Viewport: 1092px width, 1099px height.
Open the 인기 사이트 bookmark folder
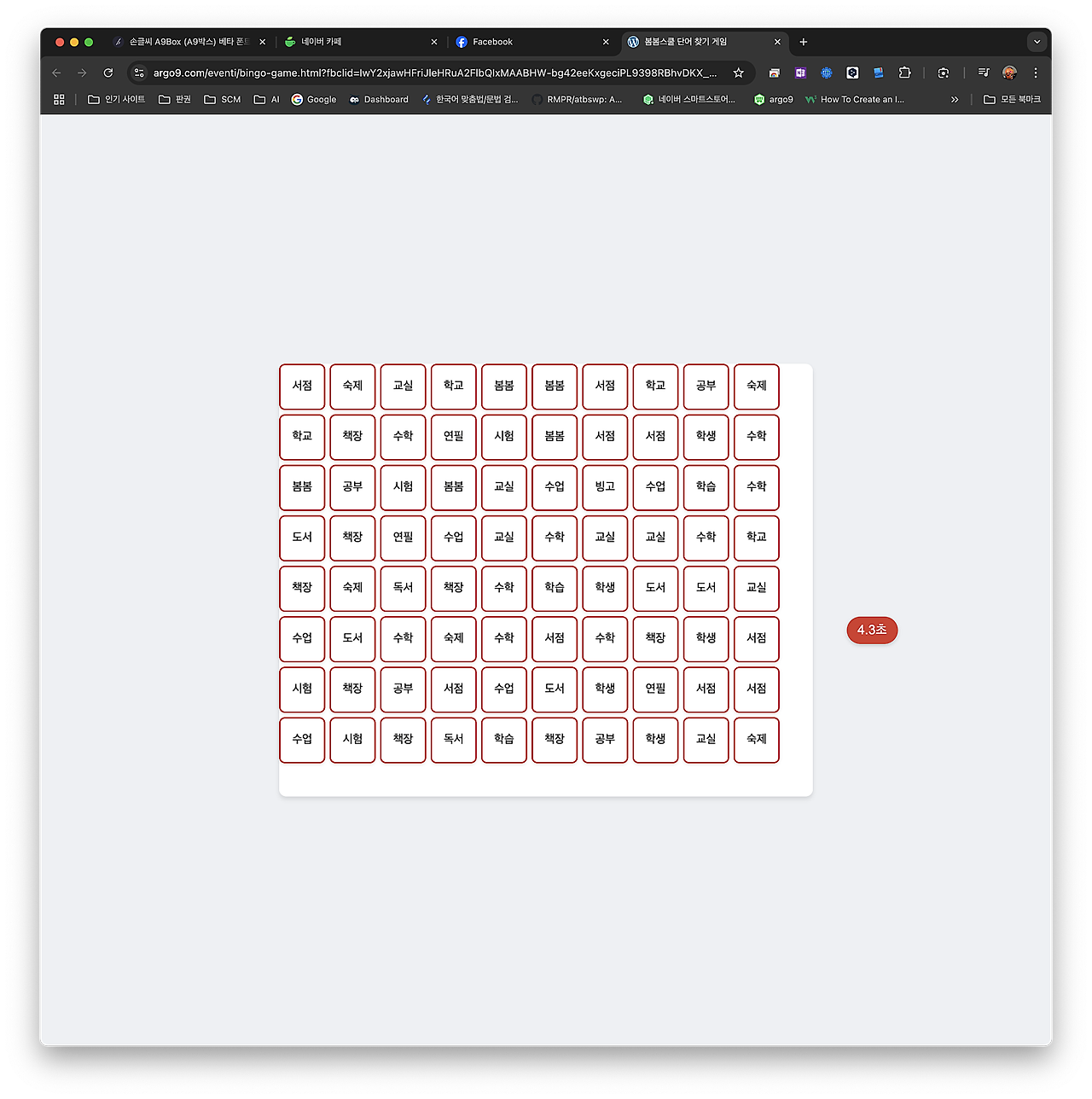pyautogui.click(x=117, y=100)
